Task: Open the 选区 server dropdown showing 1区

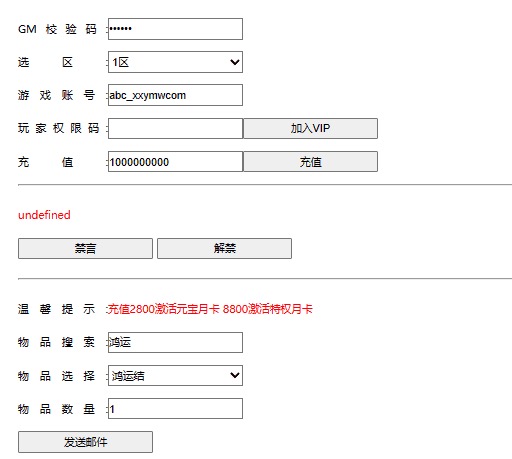Action: pos(175,62)
